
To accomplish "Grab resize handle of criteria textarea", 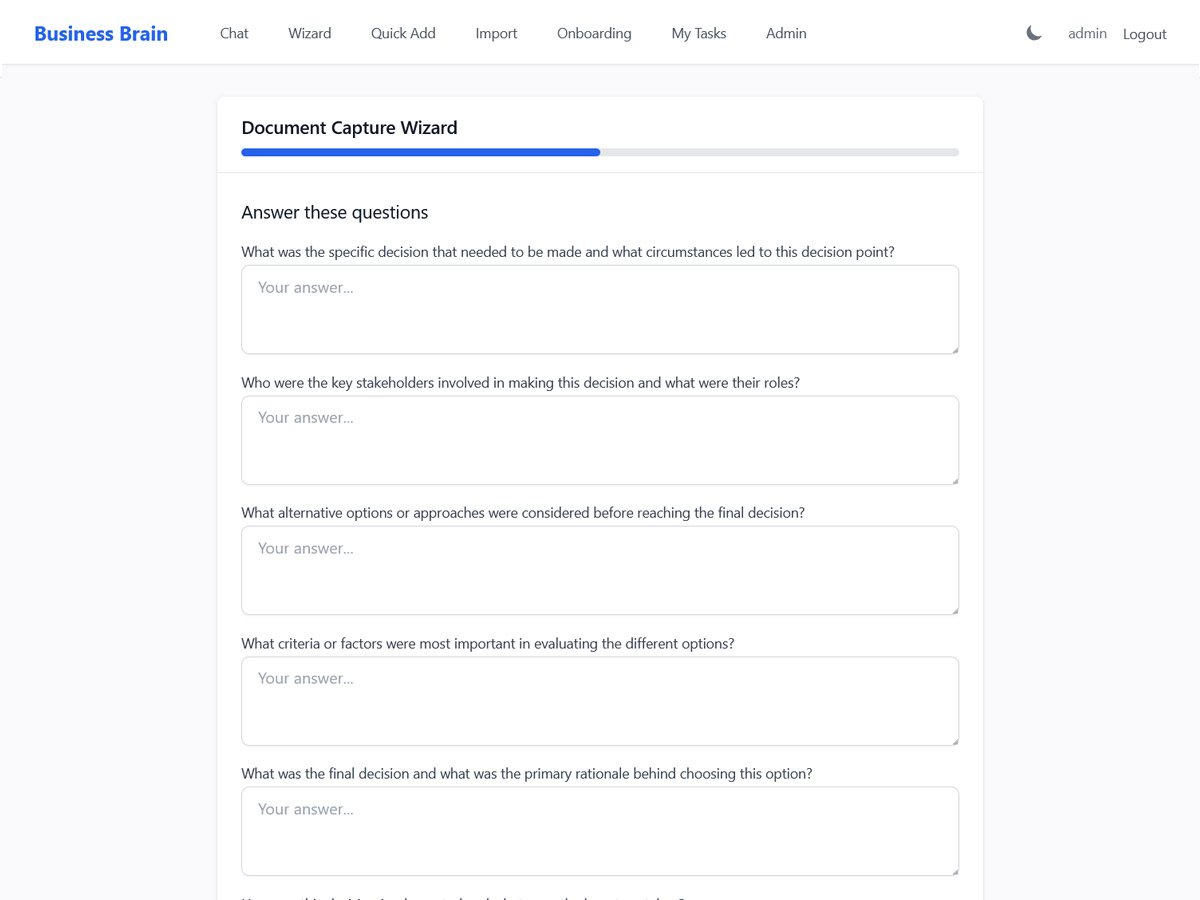I will pyautogui.click(x=954, y=741).
